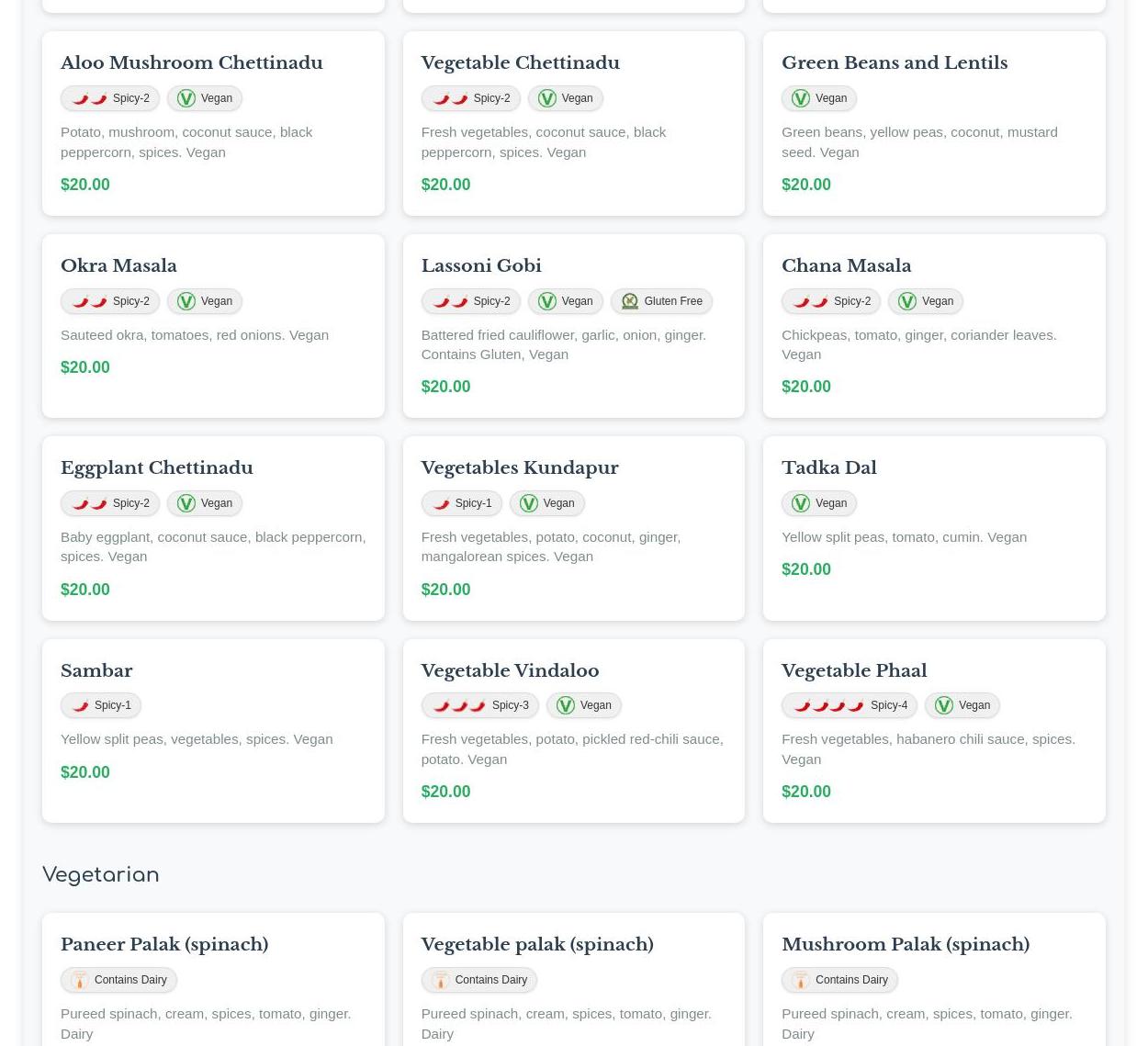Image resolution: width=1148 pixels, height=1046 pixels.
Task: Click Vegetable Phaal description text
Action: pyautogui.click(x=928, y=748)
